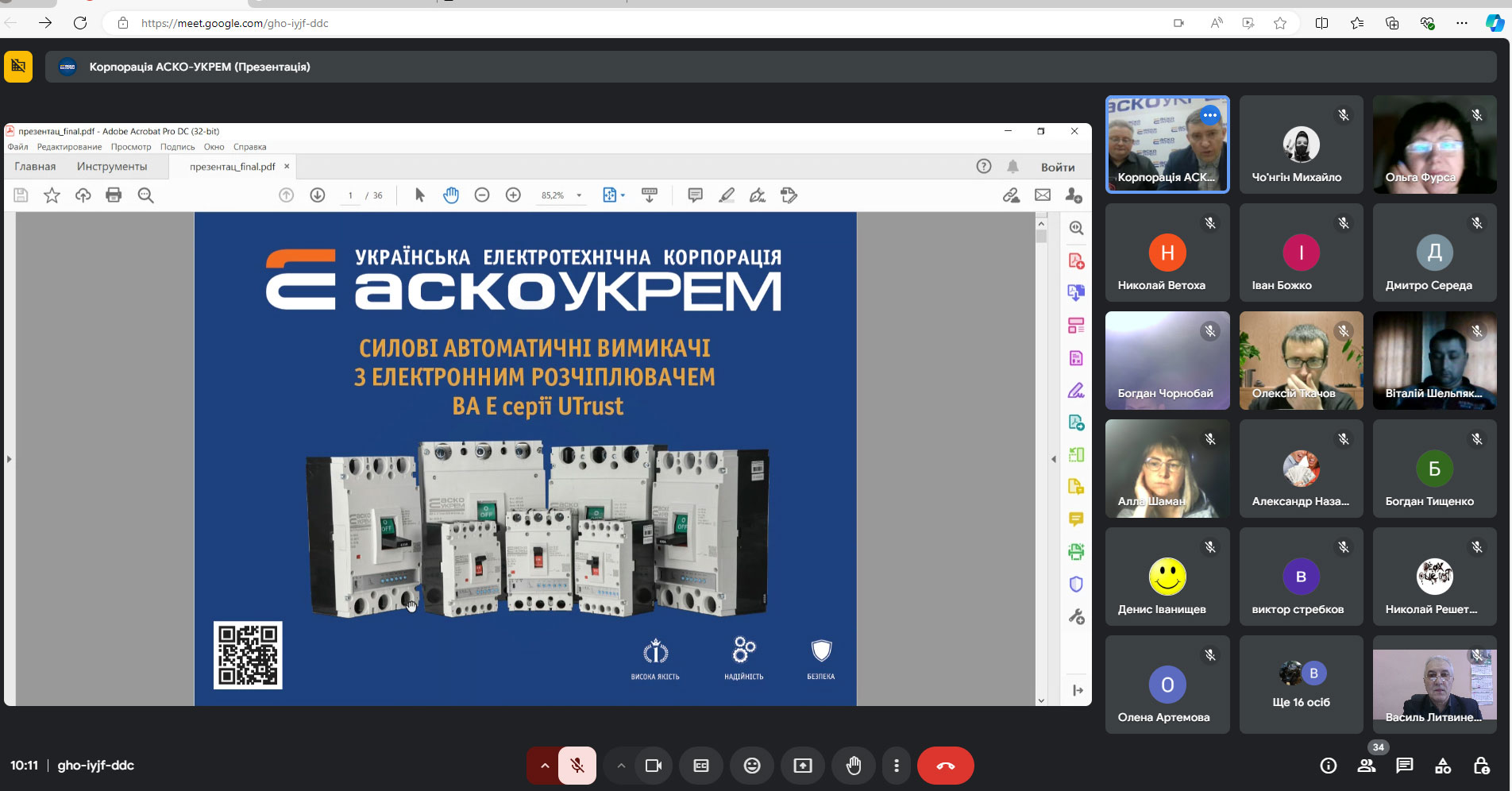This screenshot has height=791, width=1512.
Task: Switch to the Главная tab in Acrobat
Action: [x=35, y=167]
